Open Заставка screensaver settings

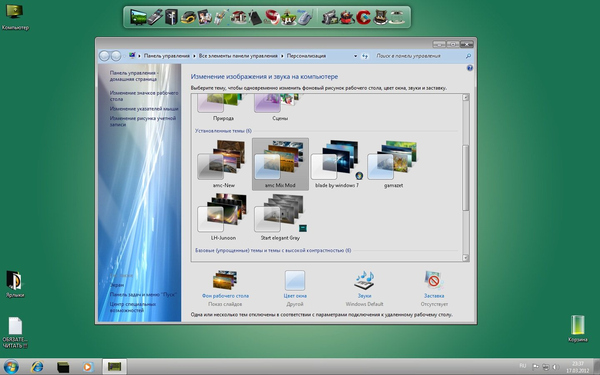click(434, 288)
